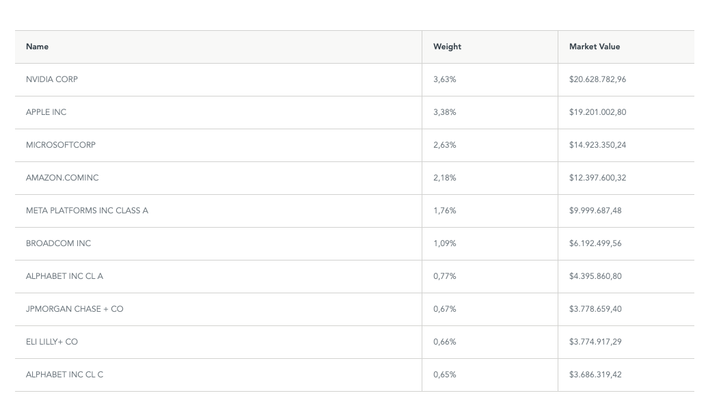Select the MICROSOFTCORP entry
Viewport: 721px width, 413px height.
pos(61,145)
